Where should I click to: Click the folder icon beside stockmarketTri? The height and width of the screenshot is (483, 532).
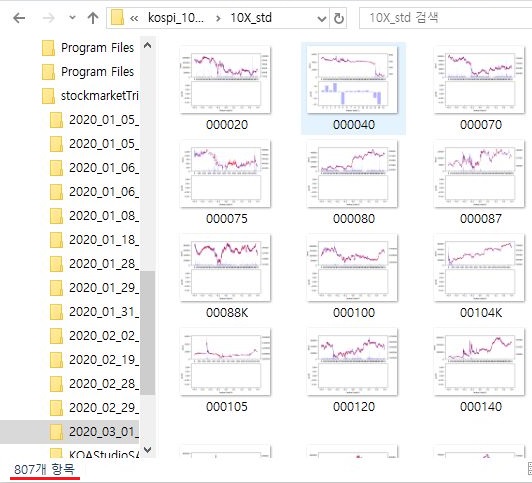[x=48, y=96]
